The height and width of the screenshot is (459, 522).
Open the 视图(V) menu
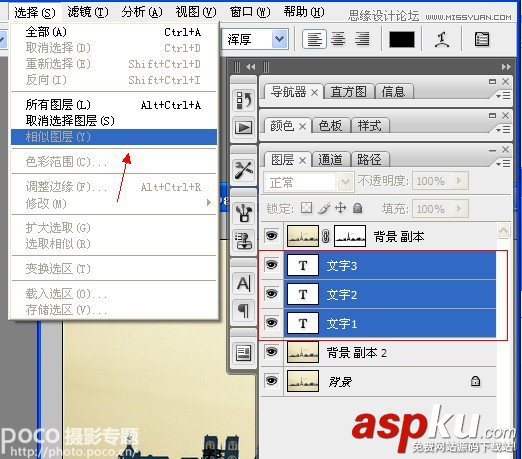point(196,12)
